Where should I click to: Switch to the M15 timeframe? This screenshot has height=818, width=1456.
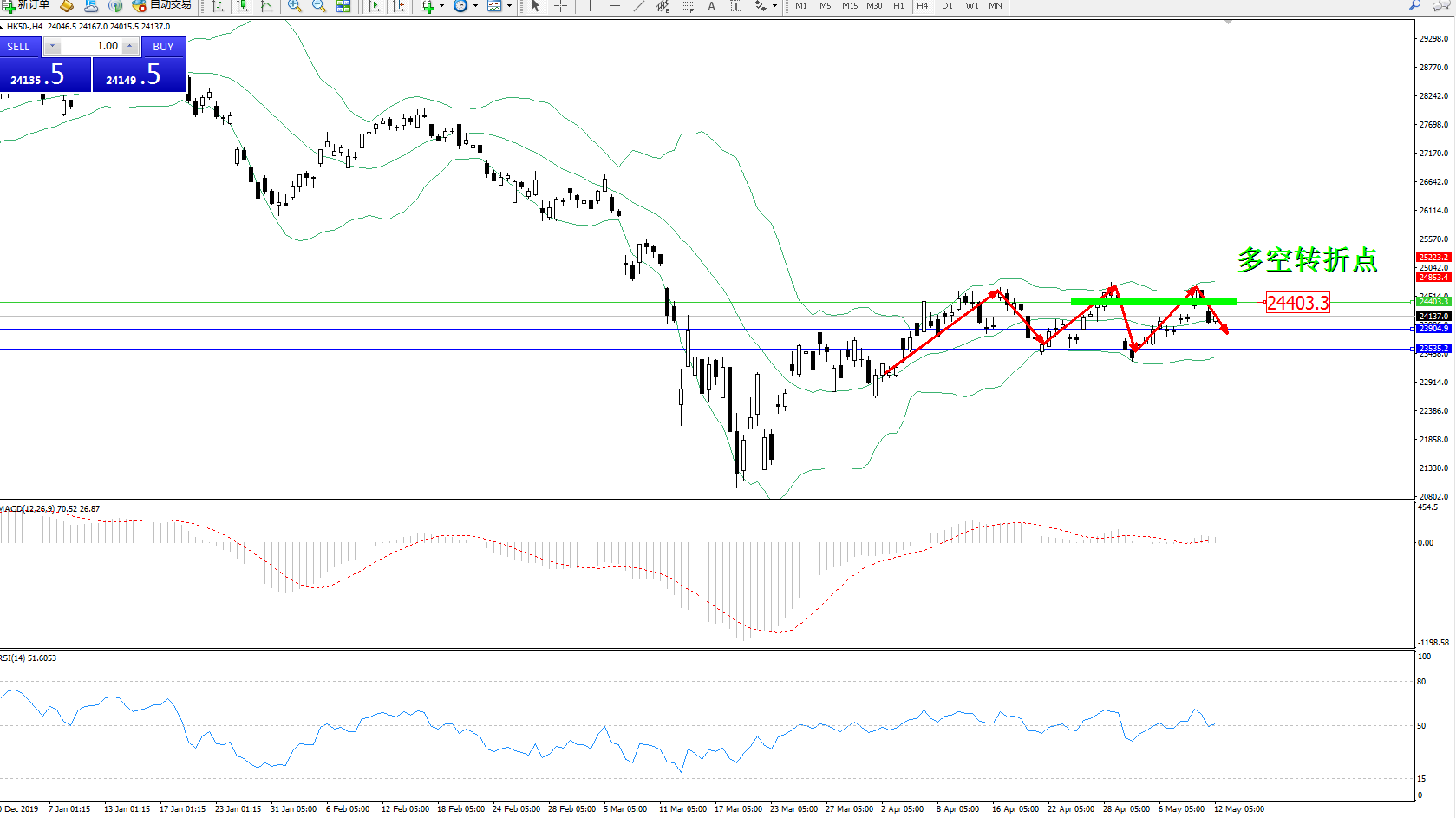(x=850, y=6)
